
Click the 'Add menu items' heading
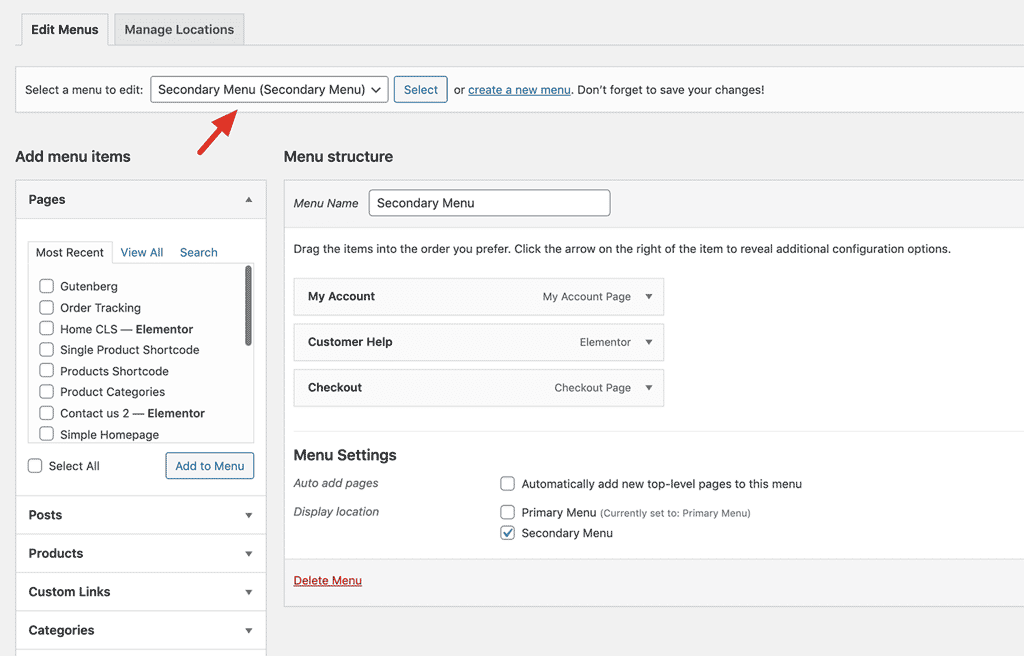point(73,157)
